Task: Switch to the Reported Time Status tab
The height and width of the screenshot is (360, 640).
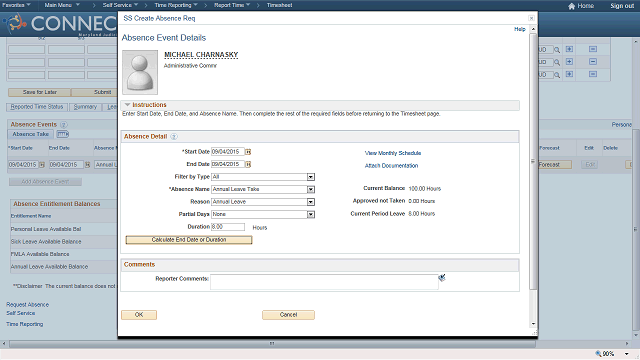Action: (x=37, y=107)
